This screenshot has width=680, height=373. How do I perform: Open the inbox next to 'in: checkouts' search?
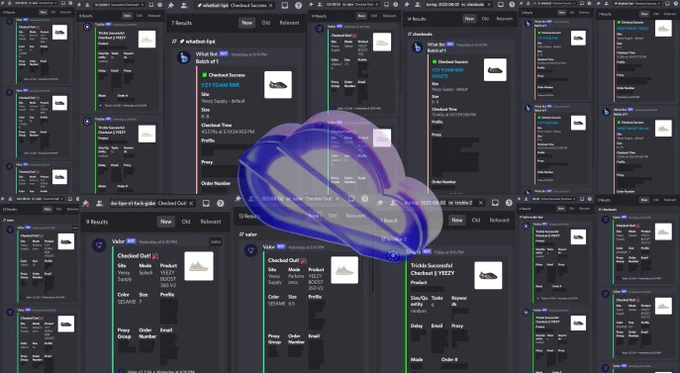pyautogui.click(x=500, y=4)
